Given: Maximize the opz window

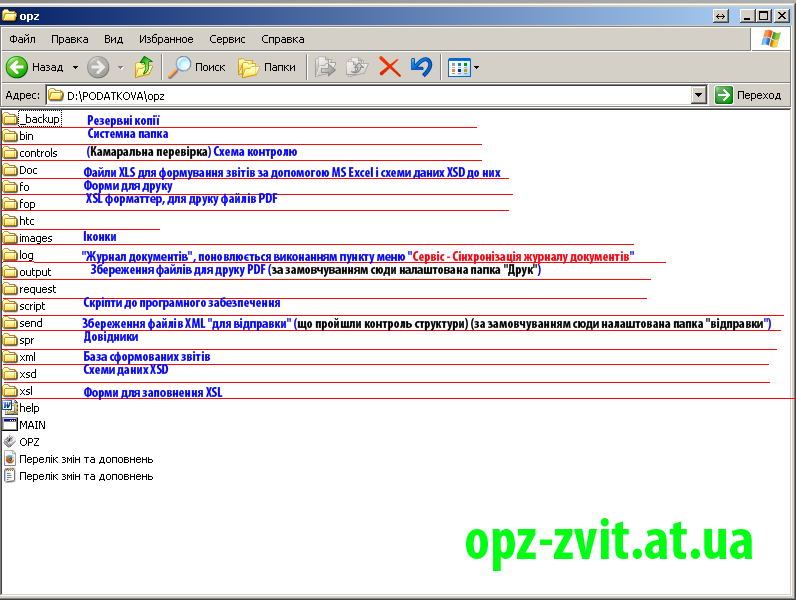Looking at the screenshot, I should pos(764,16).
